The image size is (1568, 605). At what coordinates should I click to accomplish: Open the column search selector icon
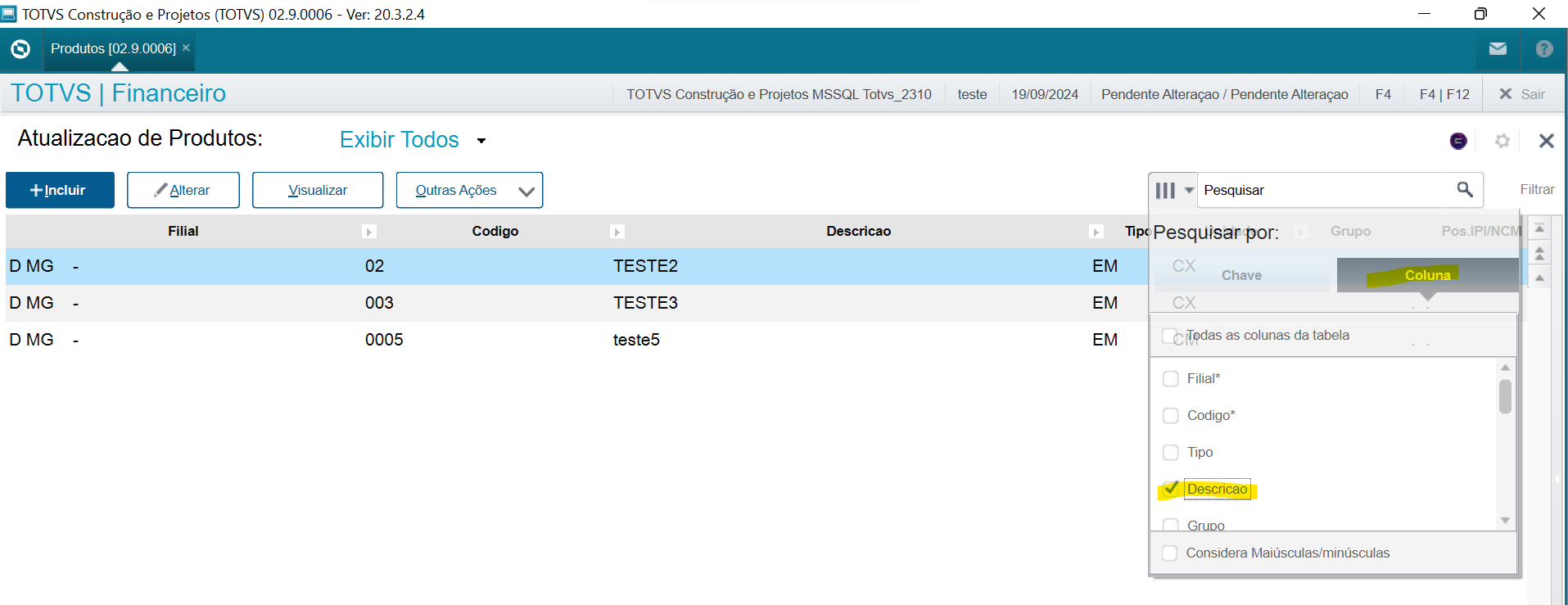(1173, 190)
